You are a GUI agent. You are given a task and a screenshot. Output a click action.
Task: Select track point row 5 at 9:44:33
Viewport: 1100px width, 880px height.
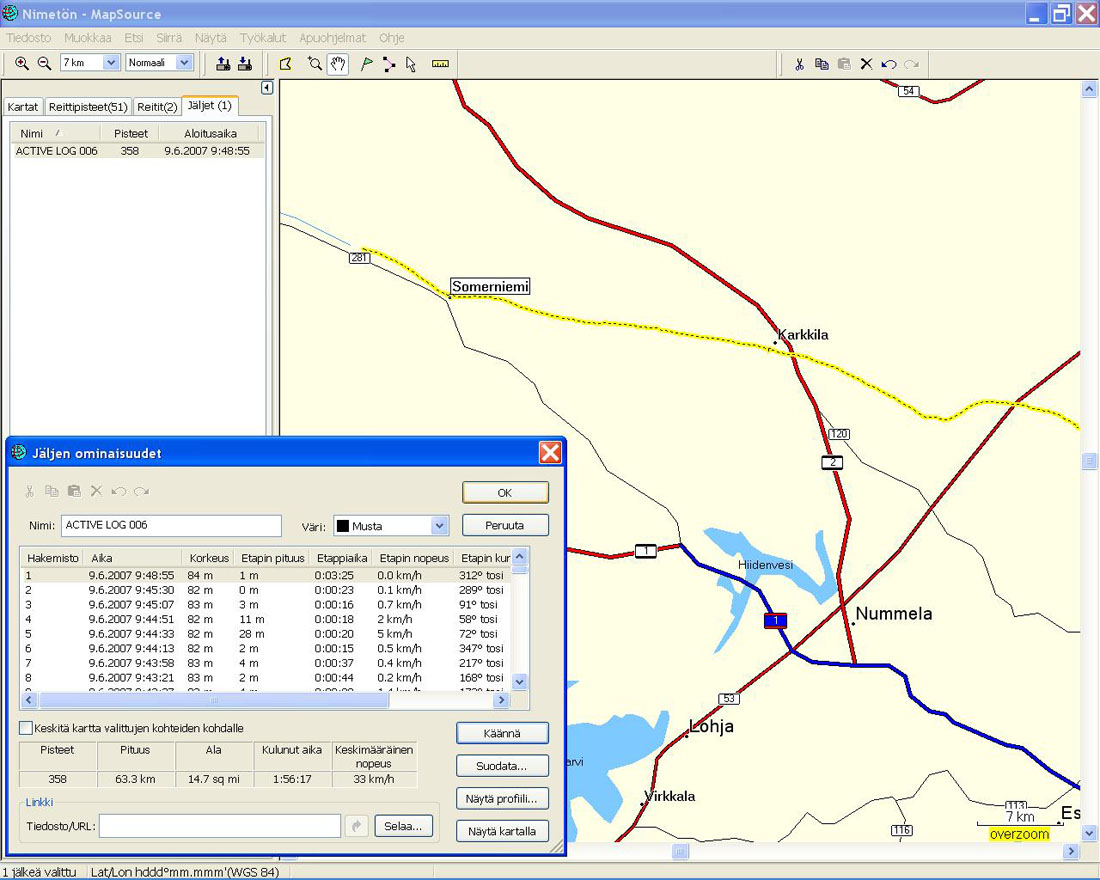[267, 634]
